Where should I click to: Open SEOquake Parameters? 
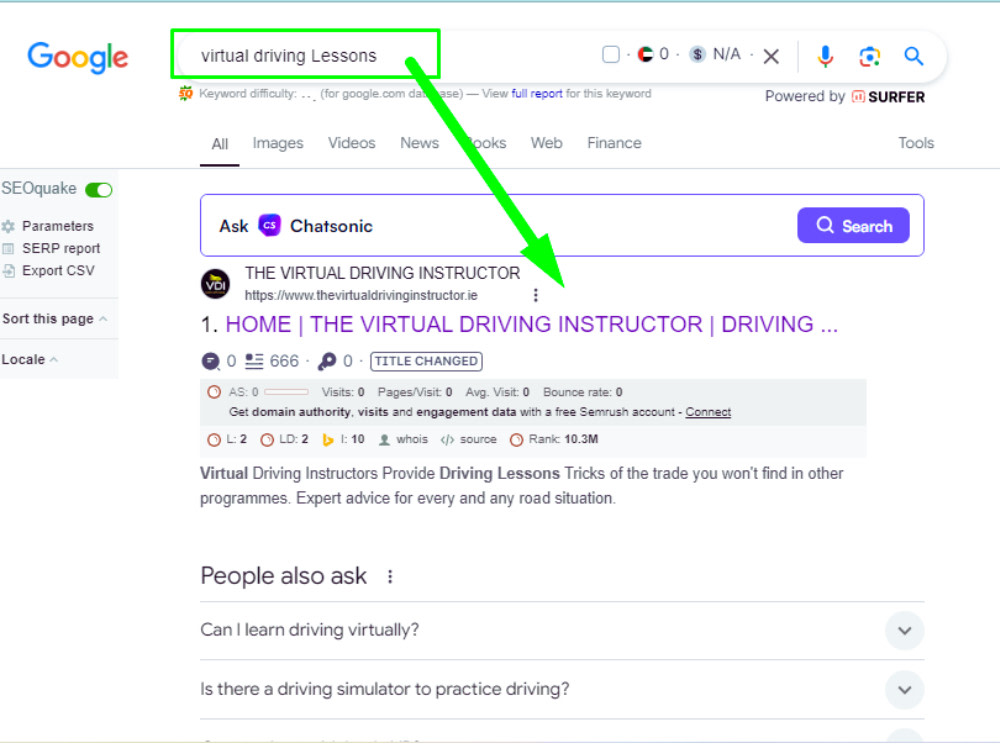[57, 226]
